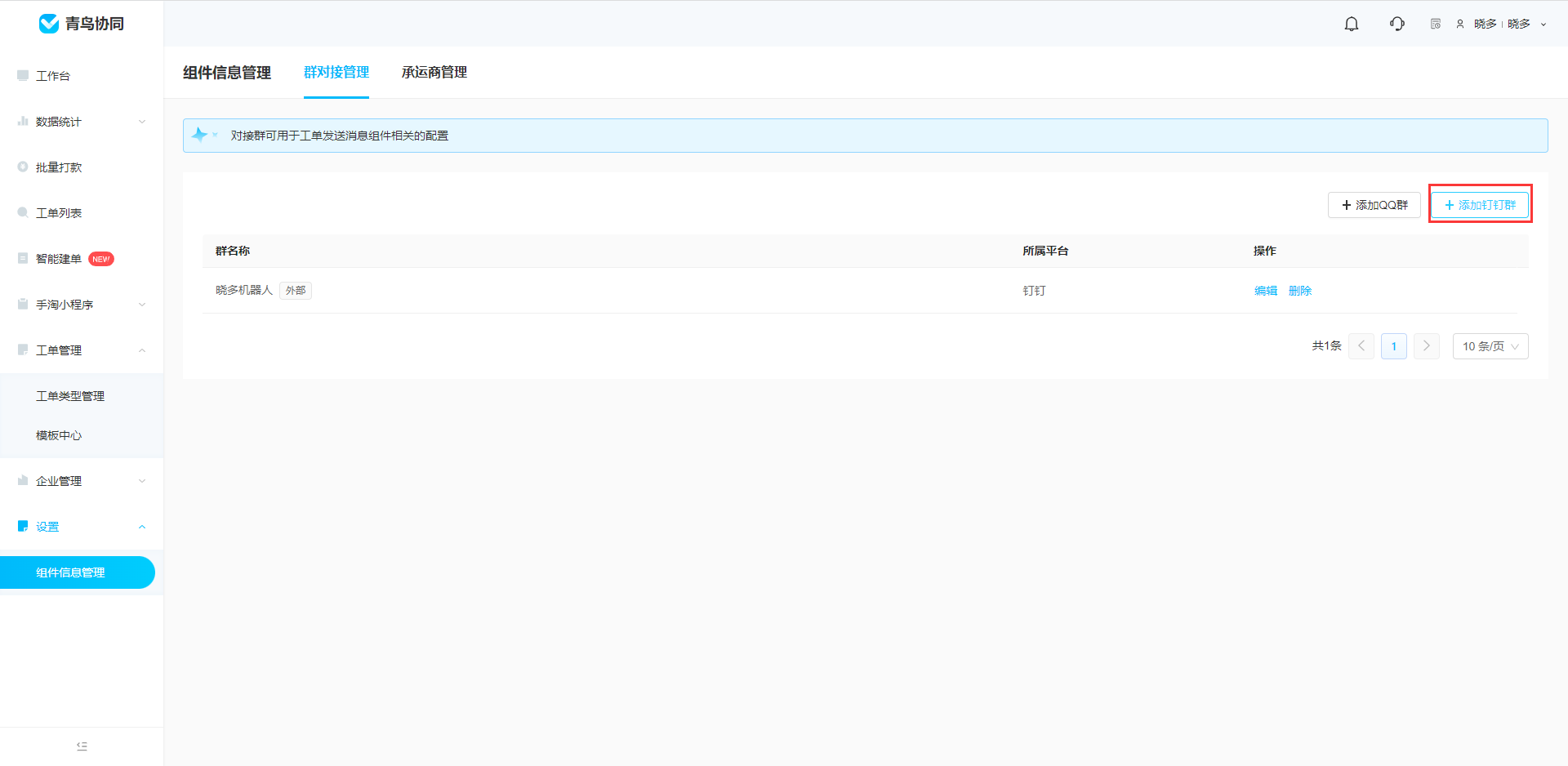Collapse the sidebar with bottom icon
The width and height of the screenshot is (1568, 766).
pyautogui.click(x=82, y=746)
